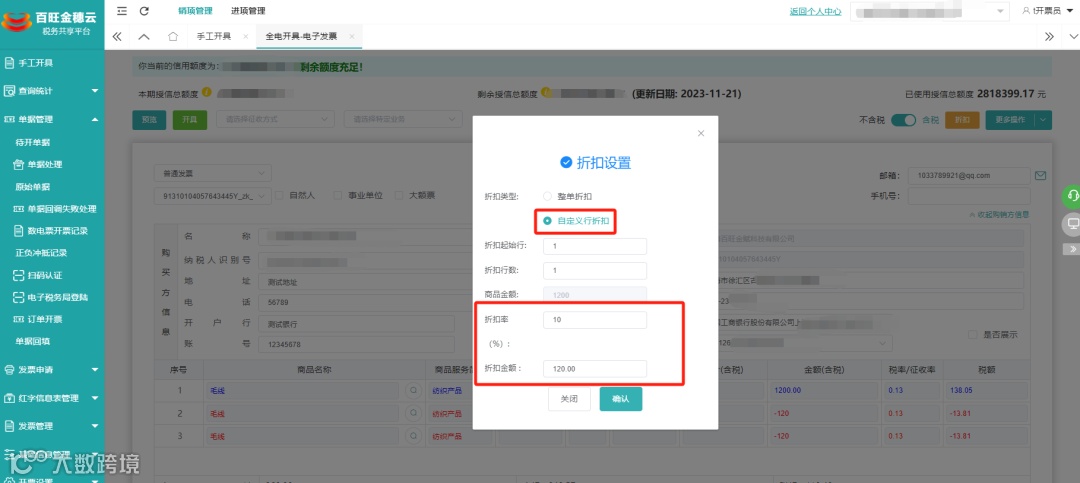The image size is (1080, 483).
Task: Click the 确认 button in discount dialog
Action: click(621, 399)
